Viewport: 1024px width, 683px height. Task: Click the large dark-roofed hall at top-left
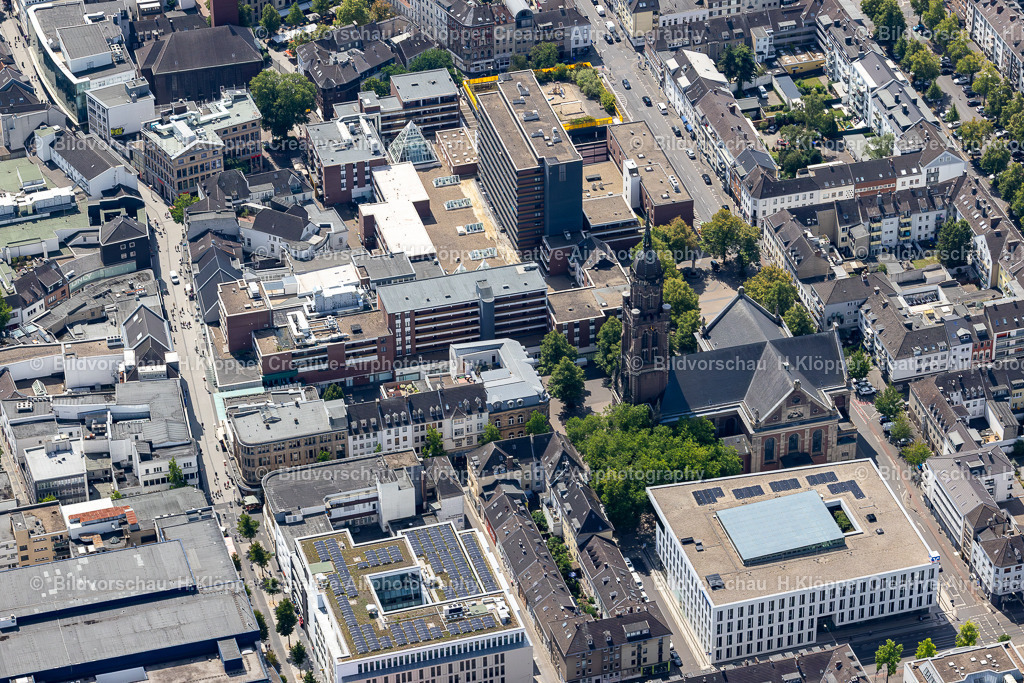pos(200,60)
